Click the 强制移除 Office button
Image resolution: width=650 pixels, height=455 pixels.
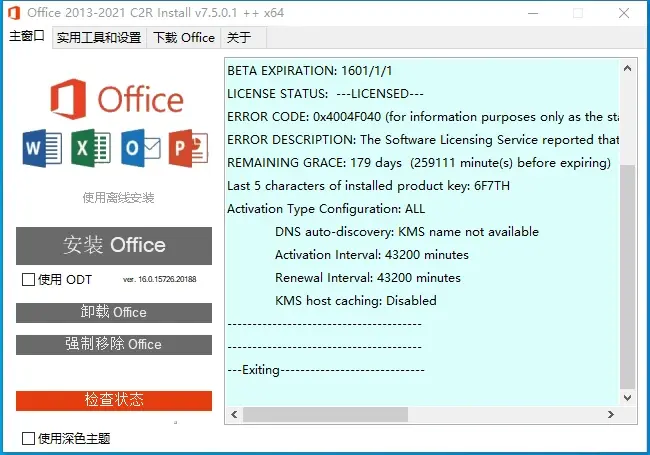point(114,344)
